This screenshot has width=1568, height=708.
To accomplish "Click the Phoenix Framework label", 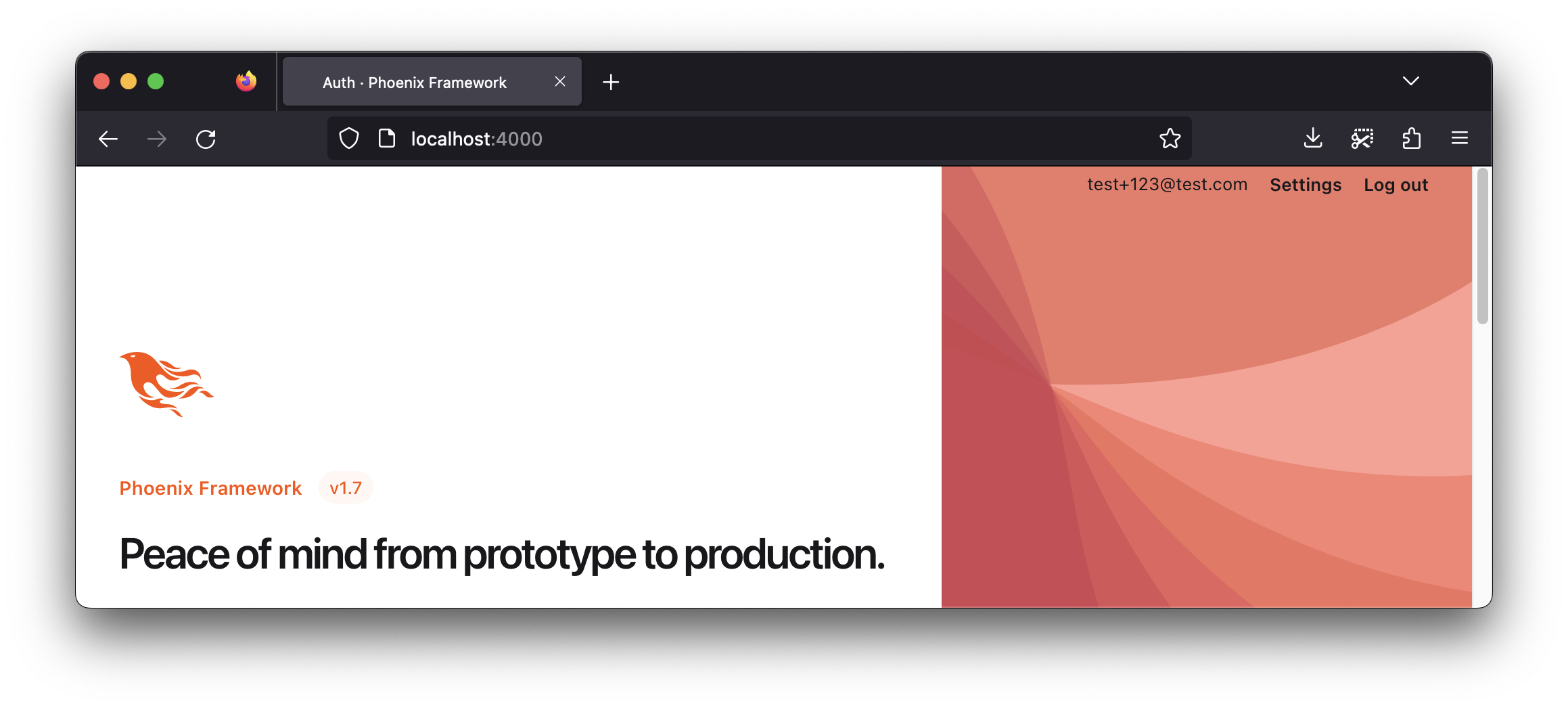I will point(210,488).
